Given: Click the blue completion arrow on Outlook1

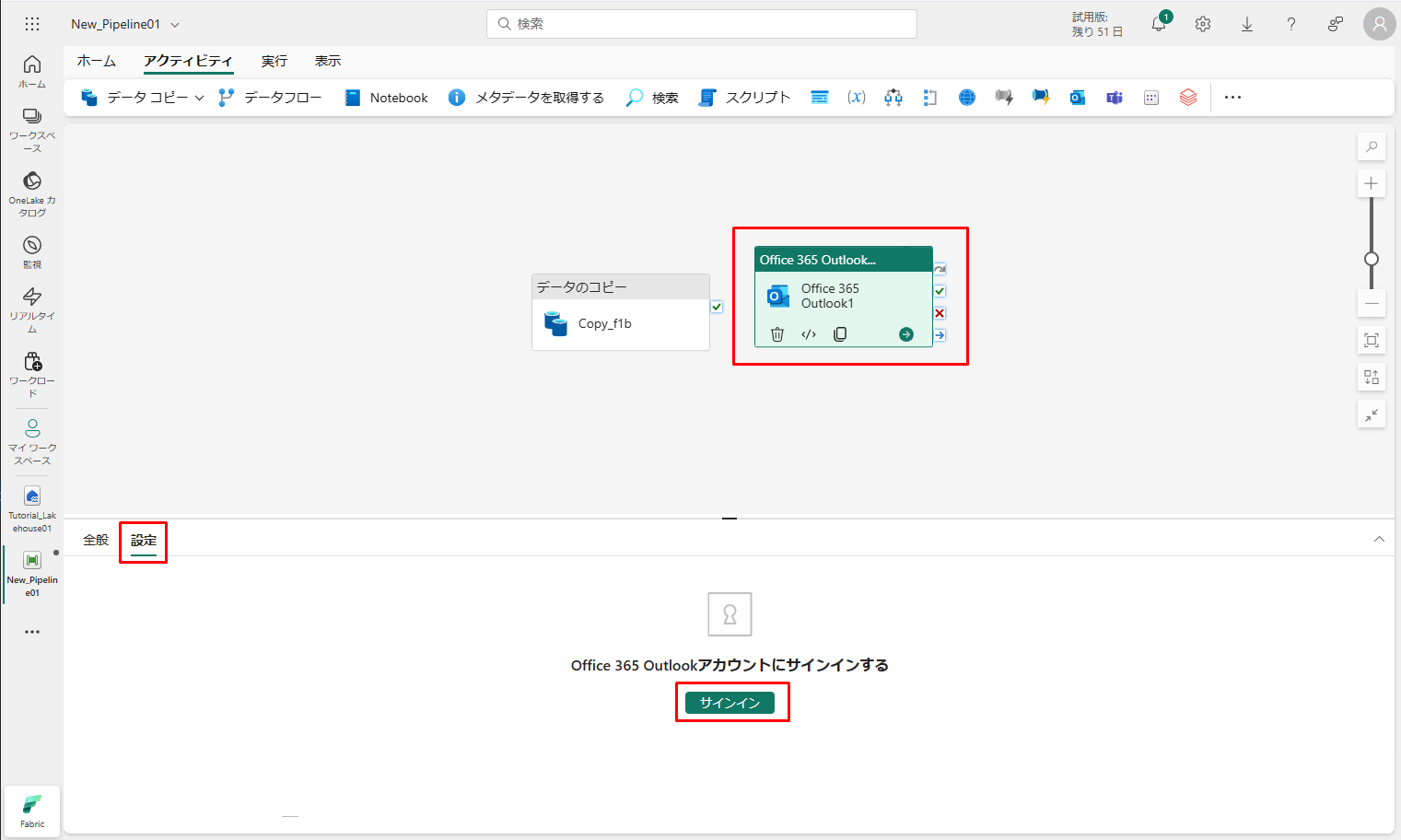Looking at the screenshot, I should point(940,335).
